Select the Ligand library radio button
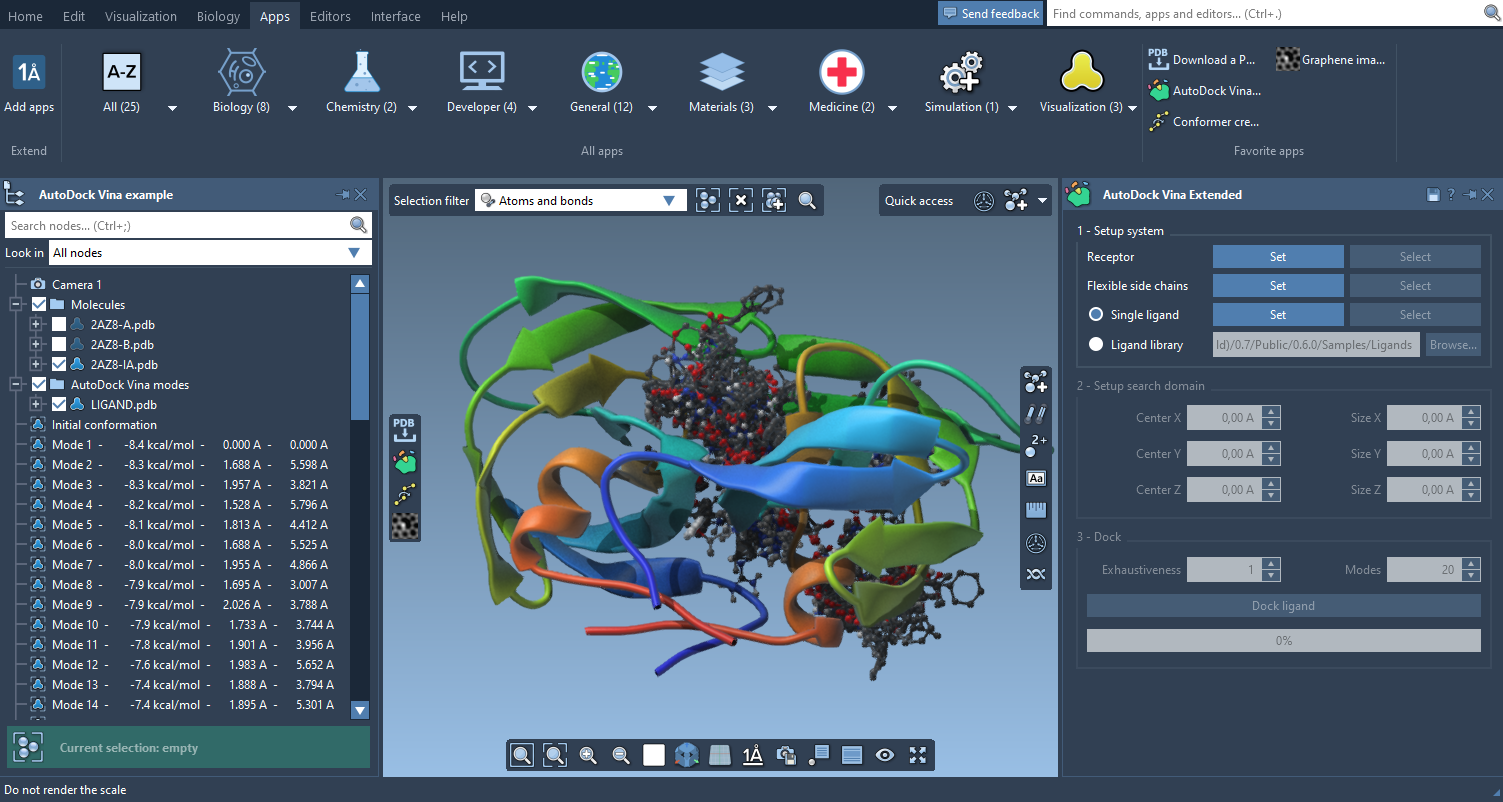This screenshot has width=1503, height=802. [1096, 345]
